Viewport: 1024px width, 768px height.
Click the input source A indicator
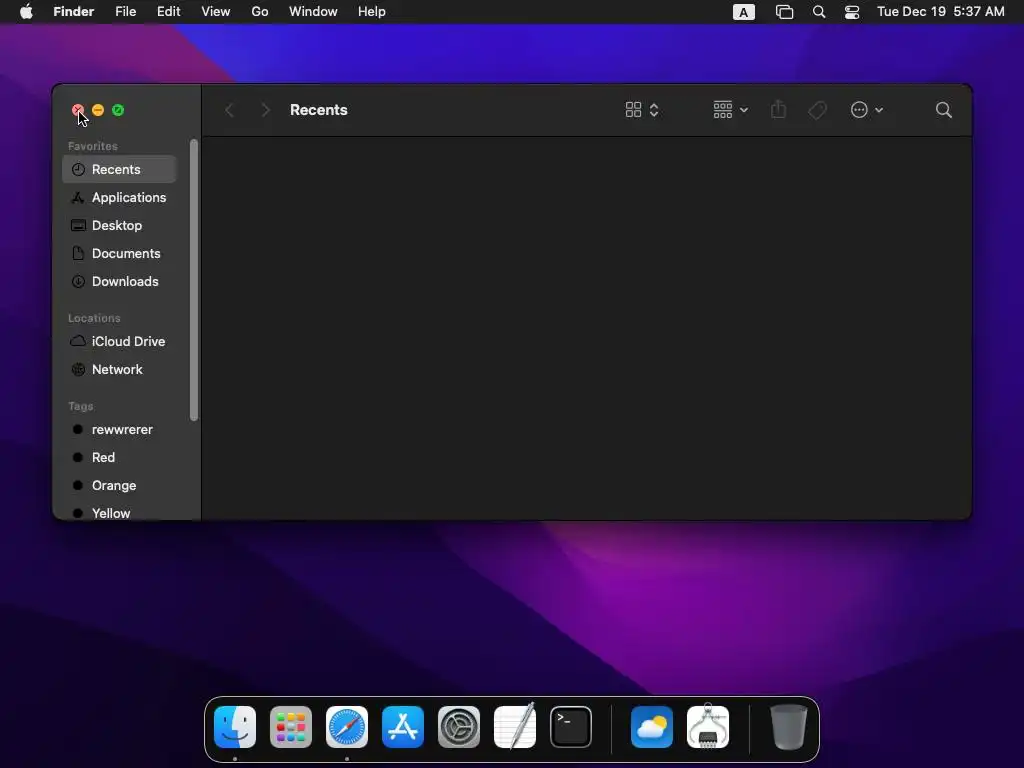tap(743, 12)
